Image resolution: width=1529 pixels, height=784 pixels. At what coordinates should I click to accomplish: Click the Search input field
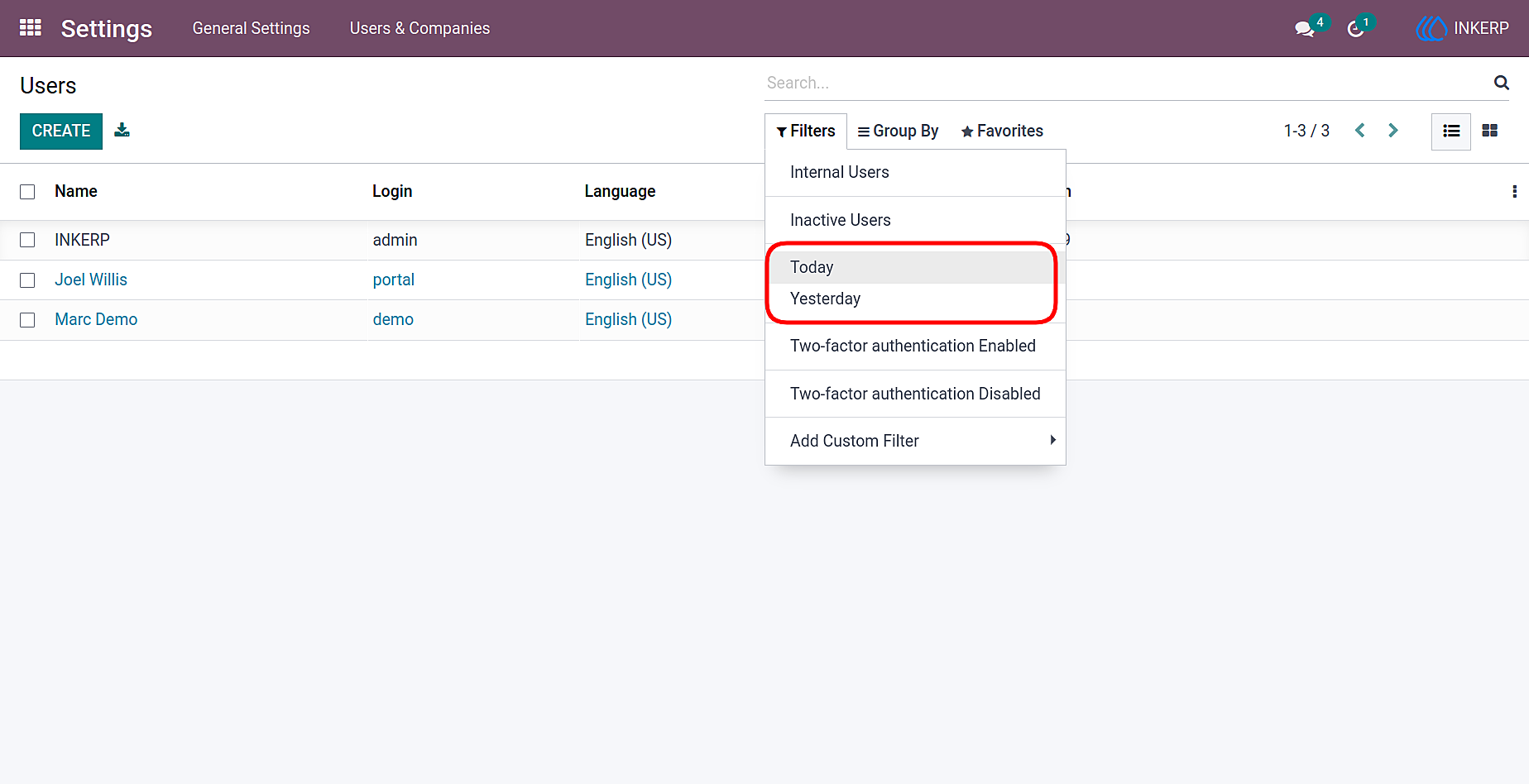pyautogui.click(x=1125, y=83)
